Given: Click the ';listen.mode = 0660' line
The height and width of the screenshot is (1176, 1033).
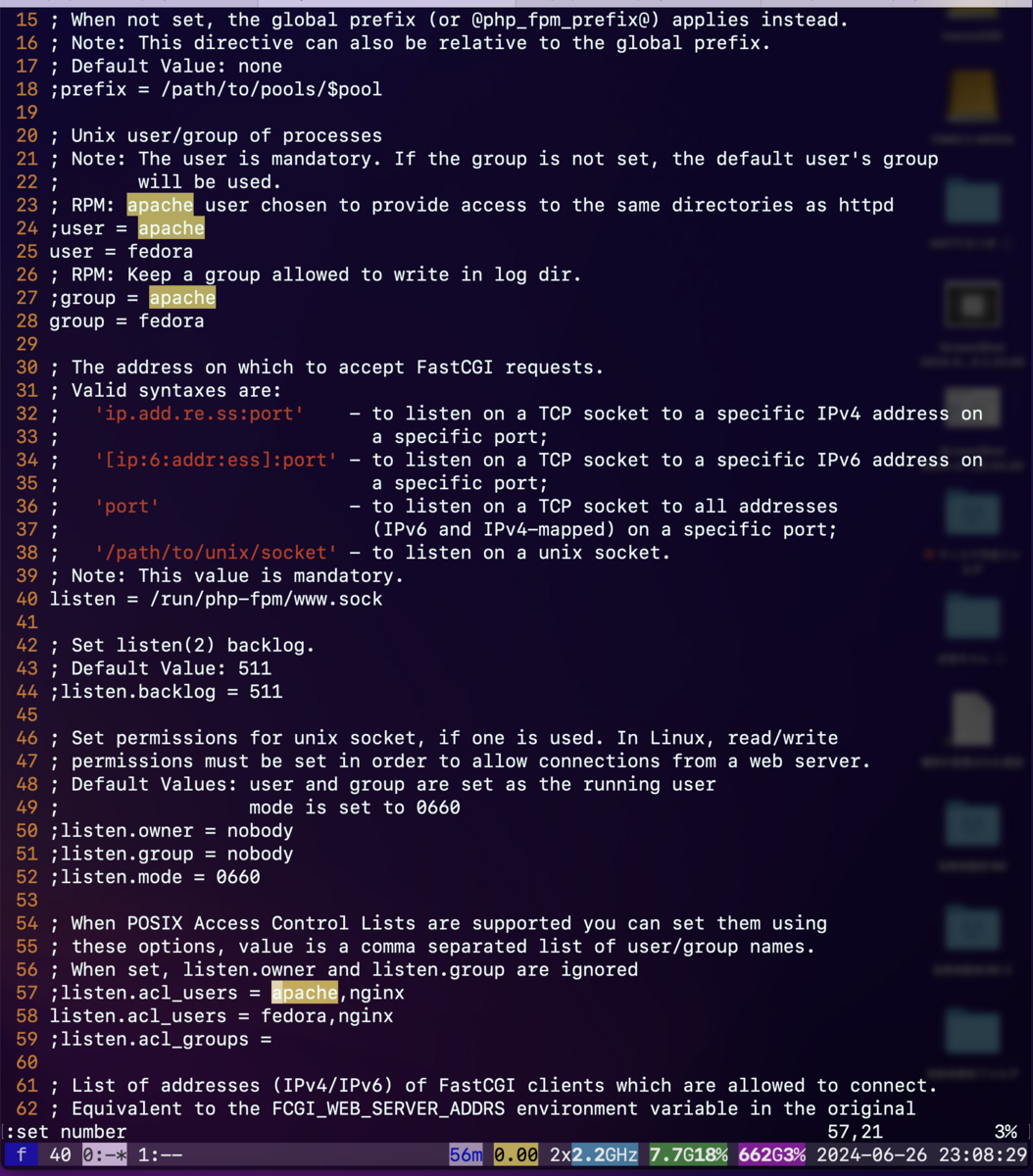Looking at the screenshot, I should click(x=155, y=877).
